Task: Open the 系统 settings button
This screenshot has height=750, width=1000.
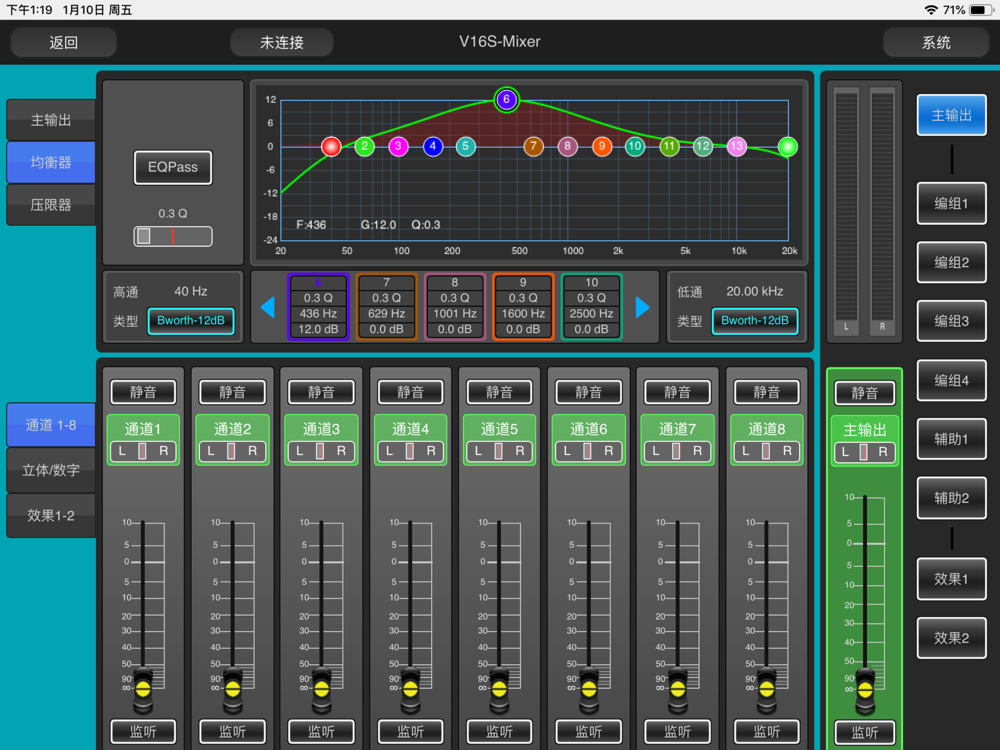Action: [936, 43]
